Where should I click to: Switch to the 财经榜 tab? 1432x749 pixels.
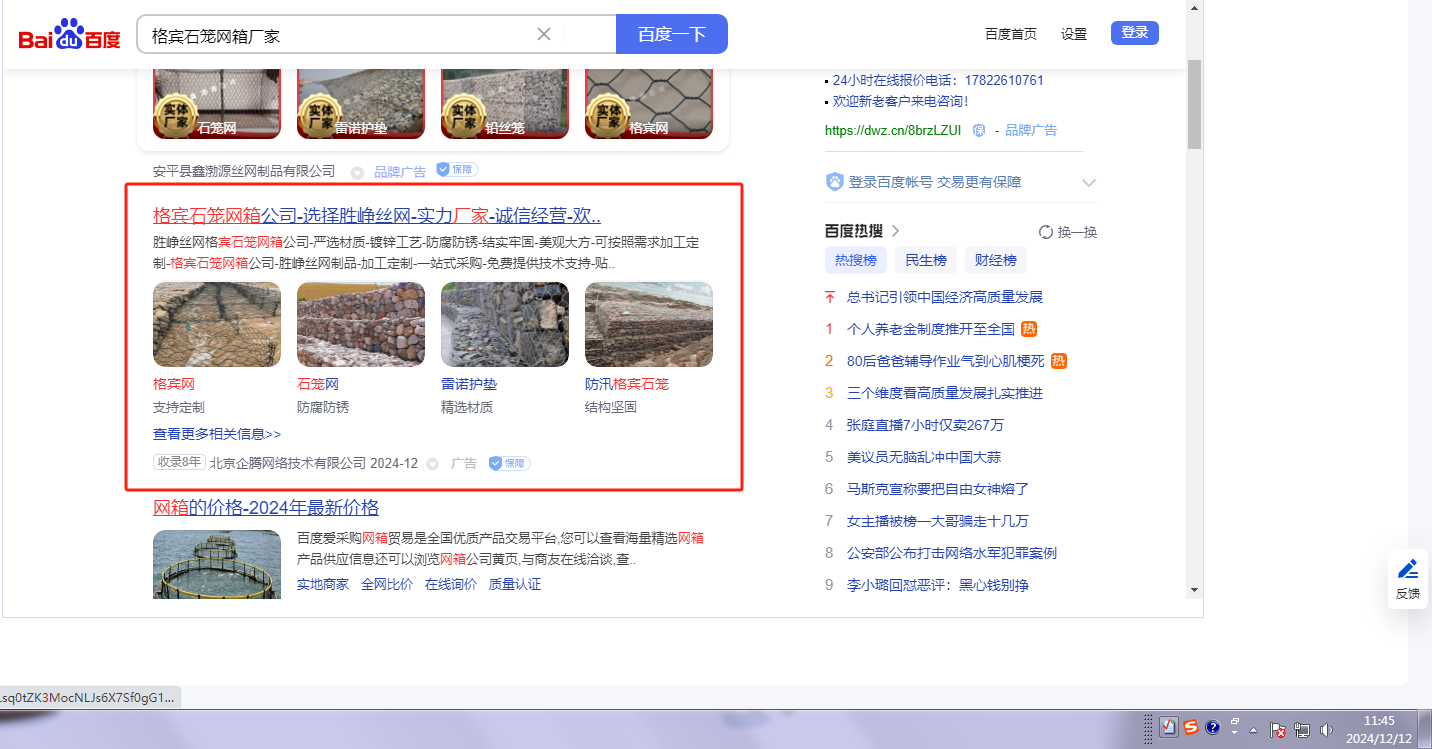[x=996, y=260]
